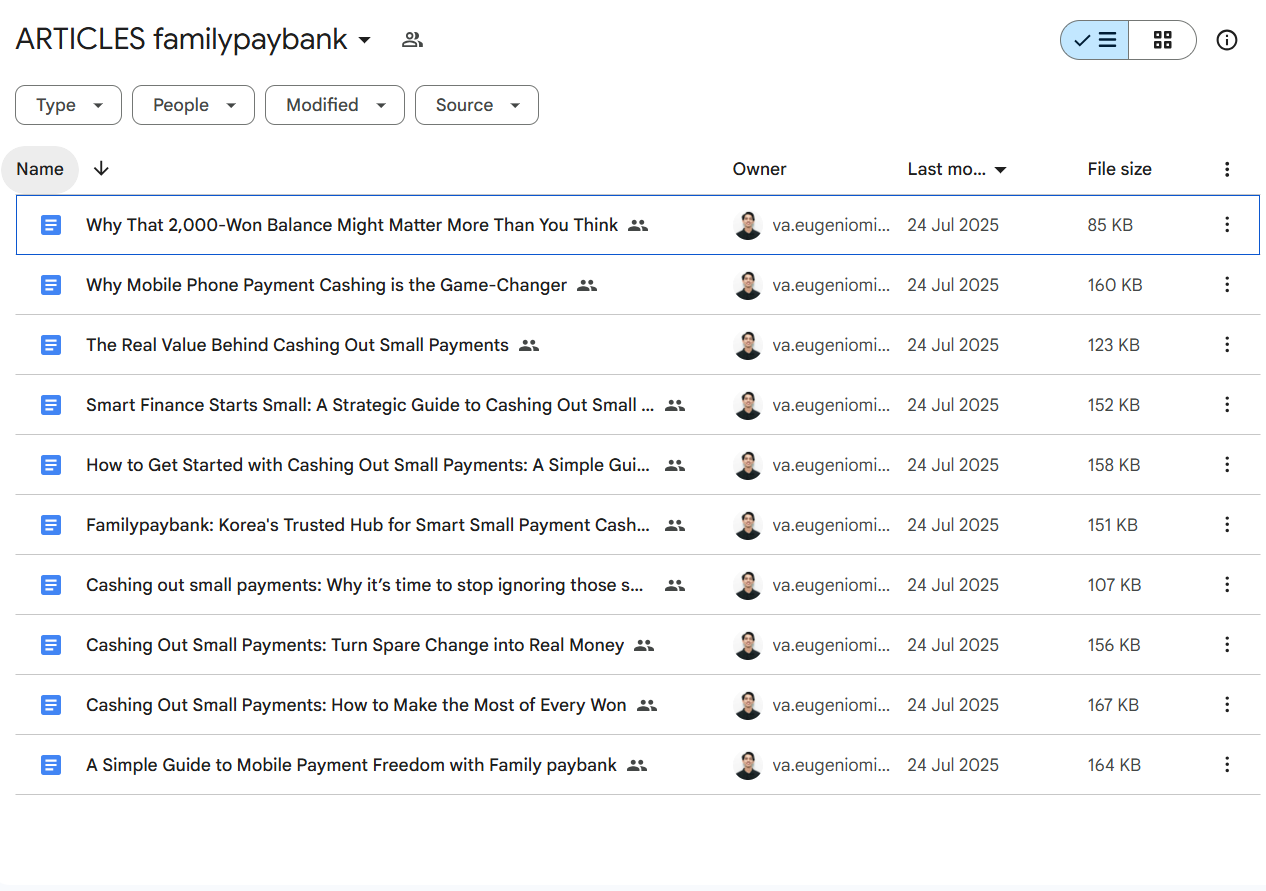Screen dimensions: 1266x891
Task: Click the shared folder people icon beside title
Action: 412,40
